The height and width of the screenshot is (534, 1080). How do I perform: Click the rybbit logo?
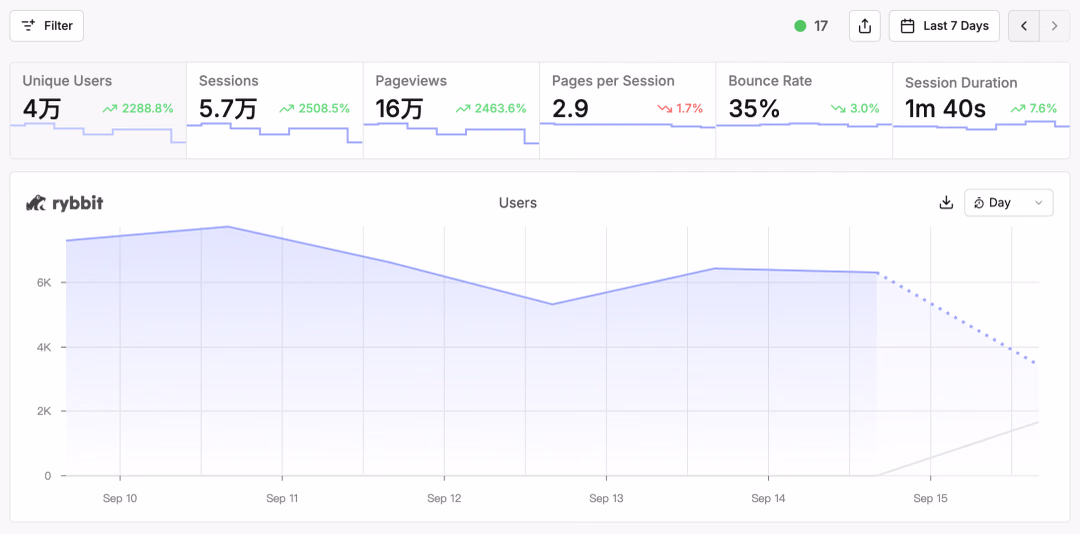coord(65,203)
